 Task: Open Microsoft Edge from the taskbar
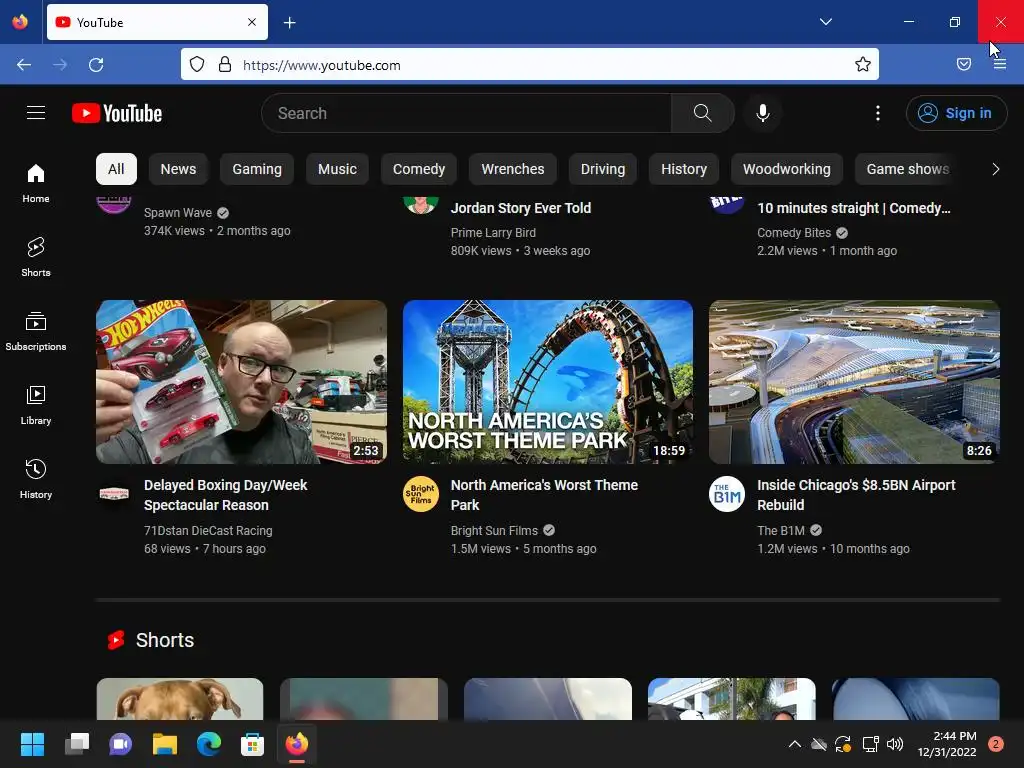(208, 744)
